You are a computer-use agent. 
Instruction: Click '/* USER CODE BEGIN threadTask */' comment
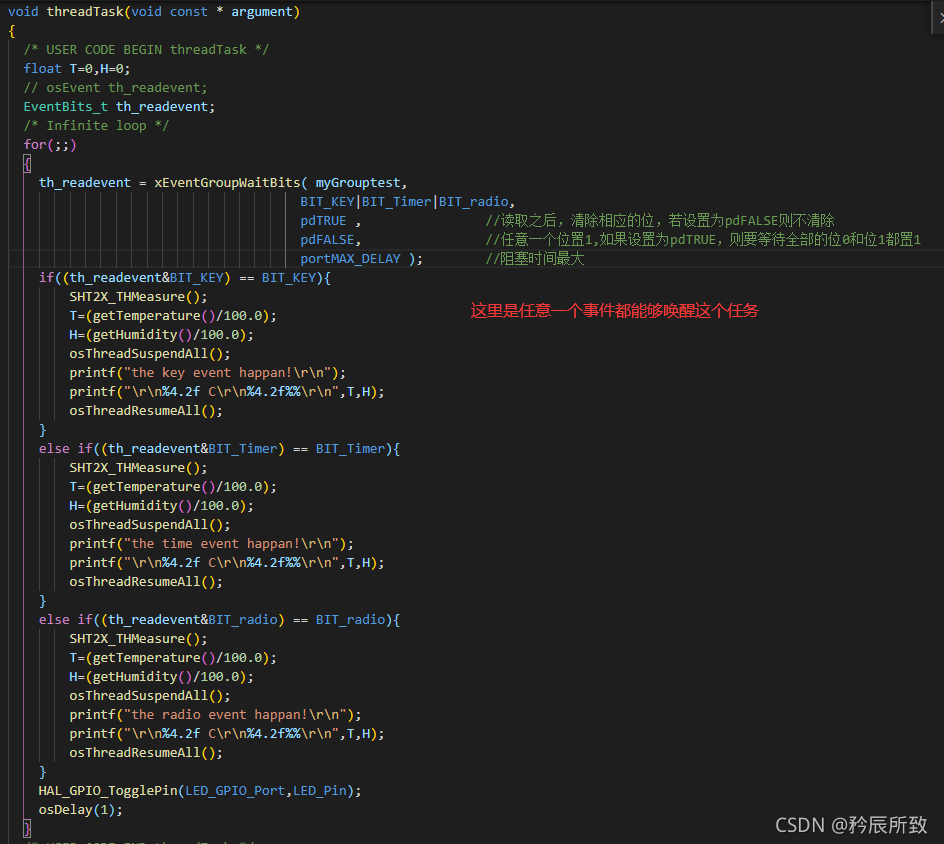tap(146, 49)
